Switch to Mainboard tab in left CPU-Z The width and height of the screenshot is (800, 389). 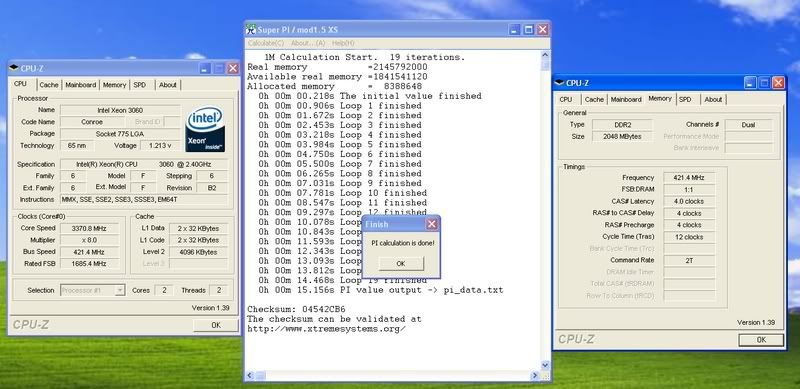(81, 85)
